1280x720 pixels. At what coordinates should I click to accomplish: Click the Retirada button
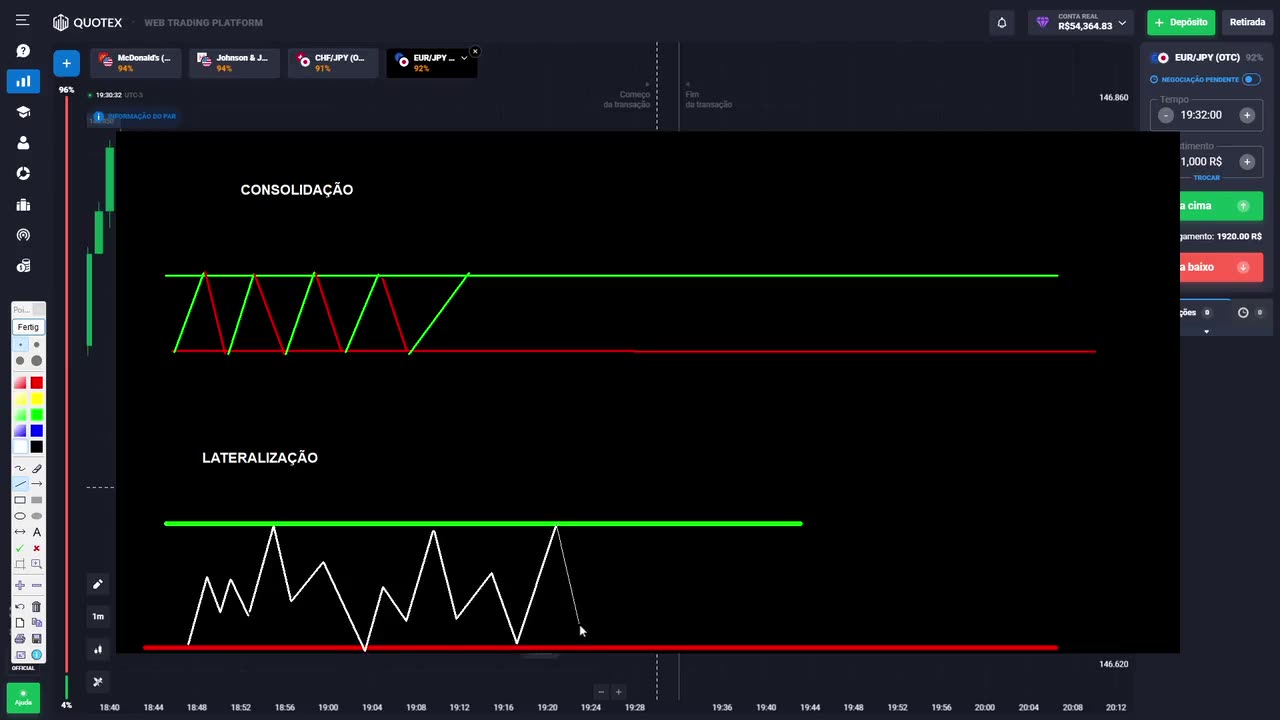click(1247, 22)
